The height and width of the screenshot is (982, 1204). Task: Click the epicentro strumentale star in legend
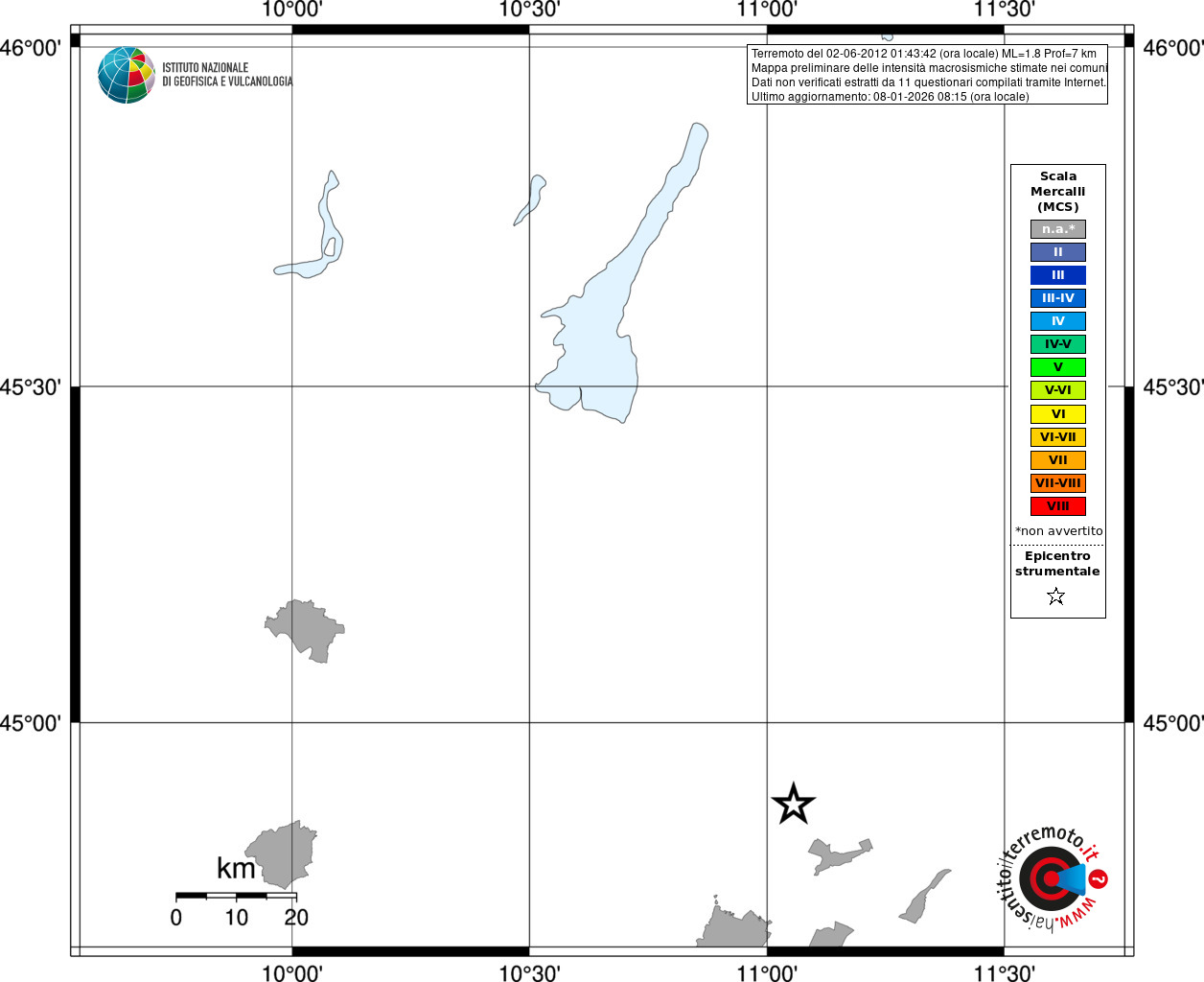point(1056,596)
